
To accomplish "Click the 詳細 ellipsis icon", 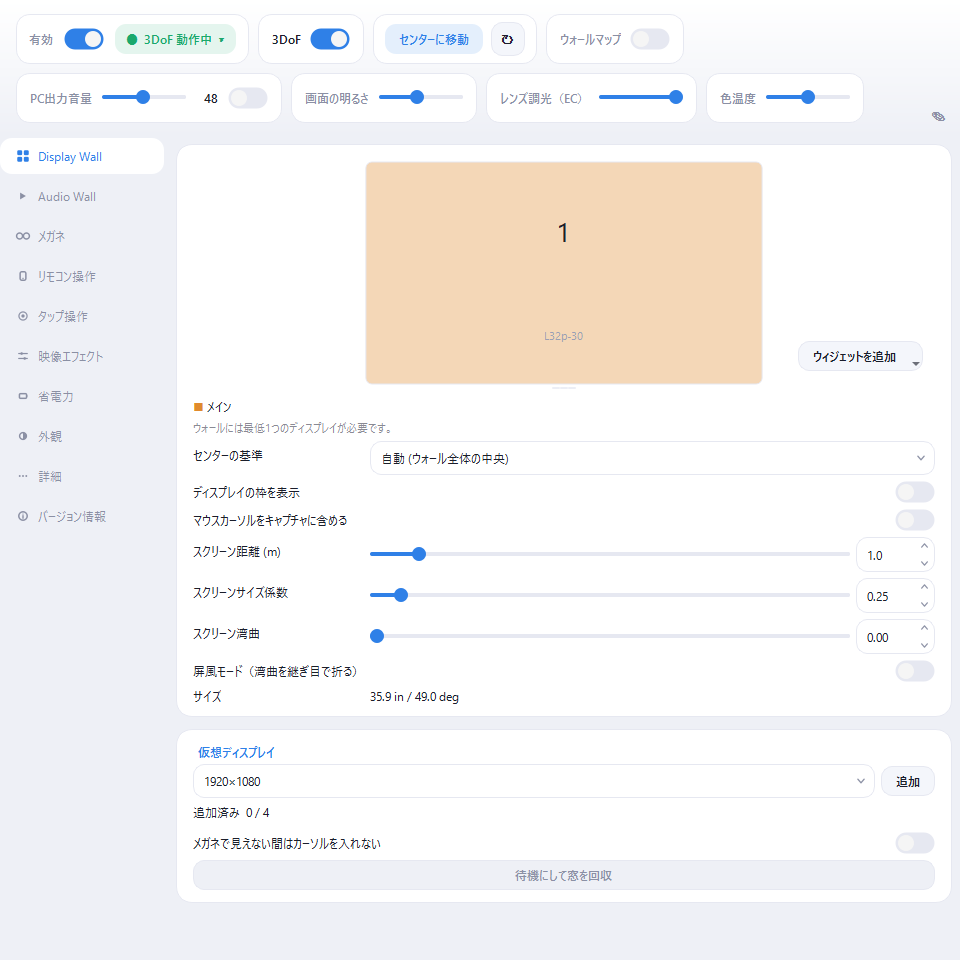I will (x=23, y=476).
